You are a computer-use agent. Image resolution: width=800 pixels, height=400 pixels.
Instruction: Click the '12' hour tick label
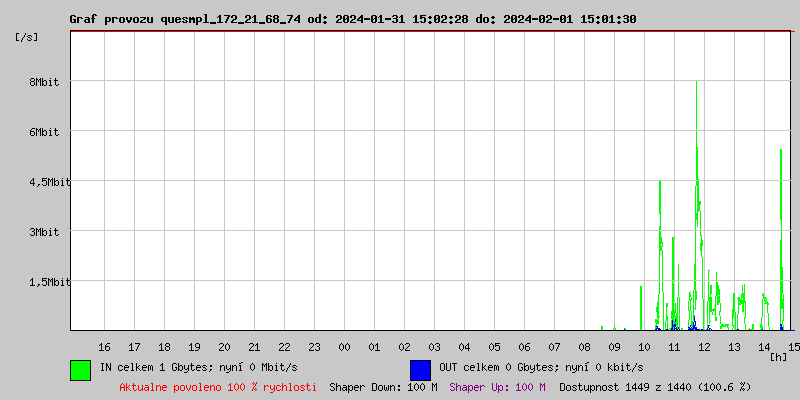tap(705, 347)
